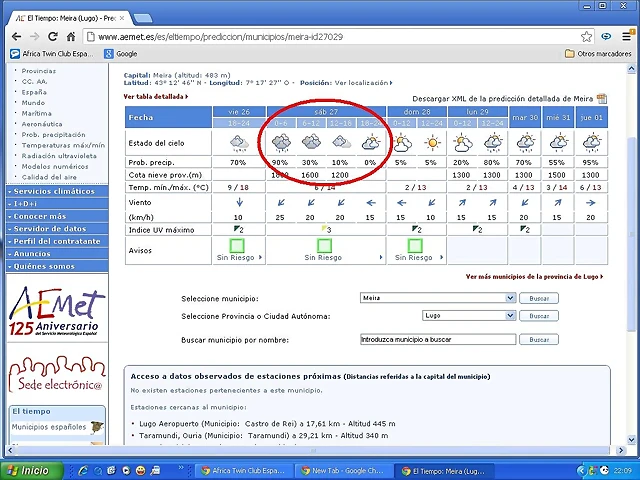
Task: Expand the Conocer más sidebar section
Action: click(57, 216)
